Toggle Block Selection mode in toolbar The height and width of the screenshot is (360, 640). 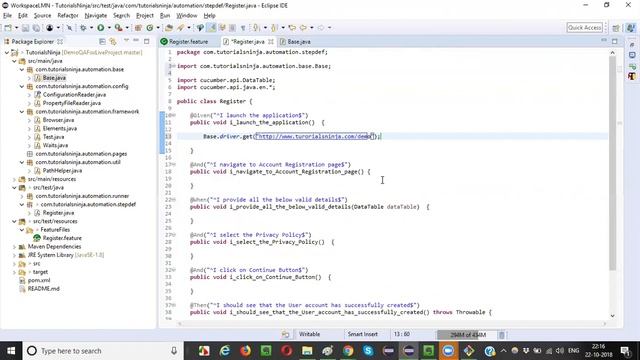(232, 28)
